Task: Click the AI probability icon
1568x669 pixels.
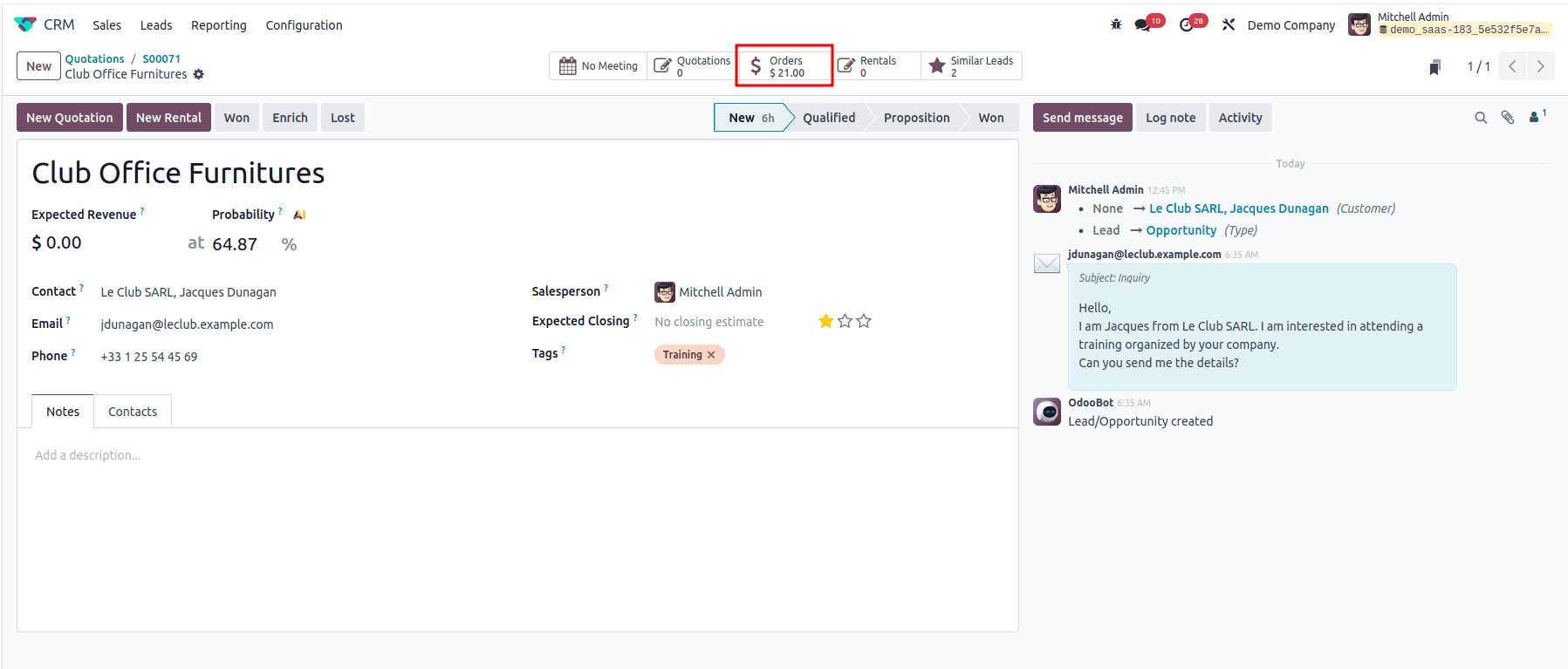Action: 299,215
